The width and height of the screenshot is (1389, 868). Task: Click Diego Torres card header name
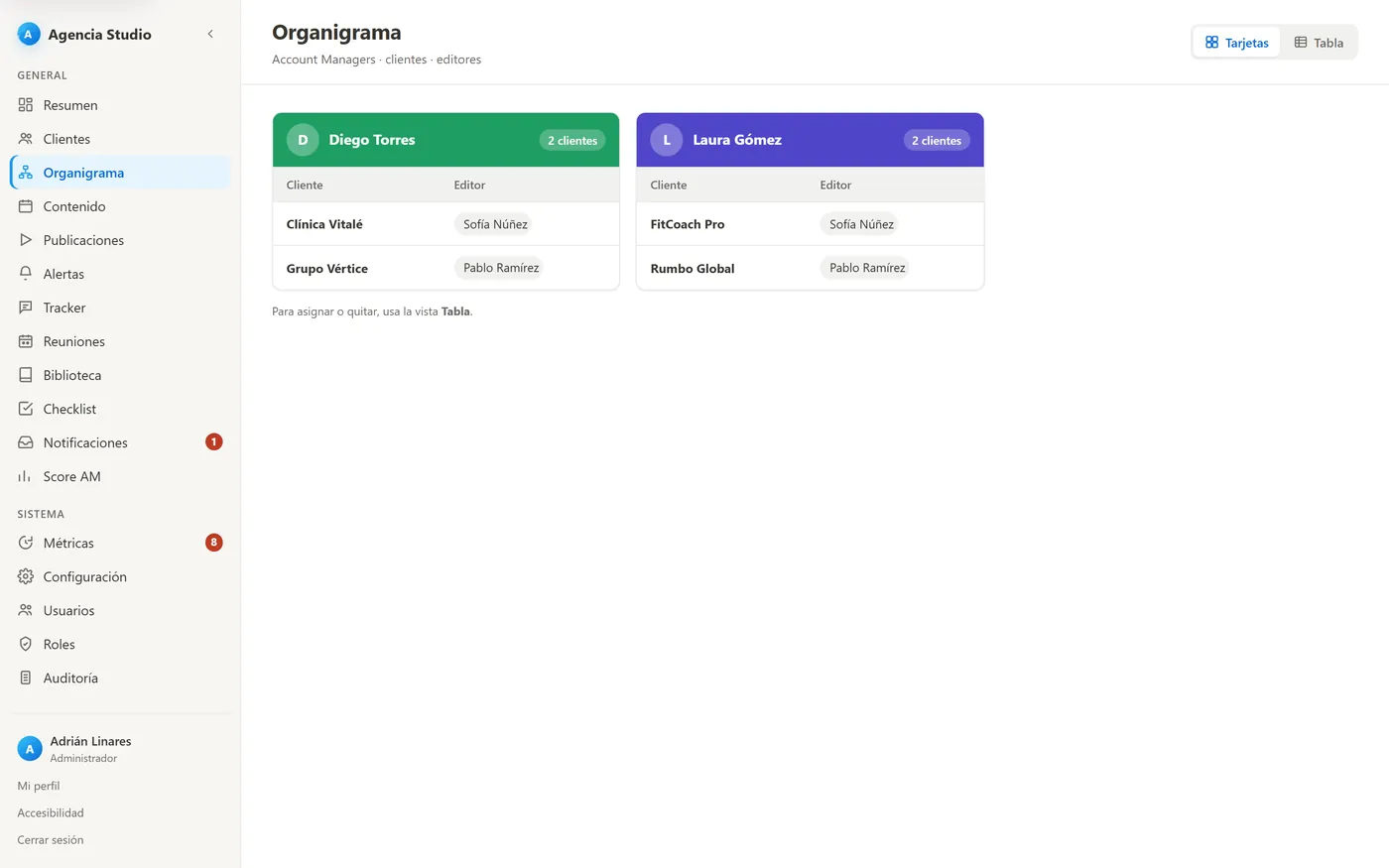(x=372, y=140)
